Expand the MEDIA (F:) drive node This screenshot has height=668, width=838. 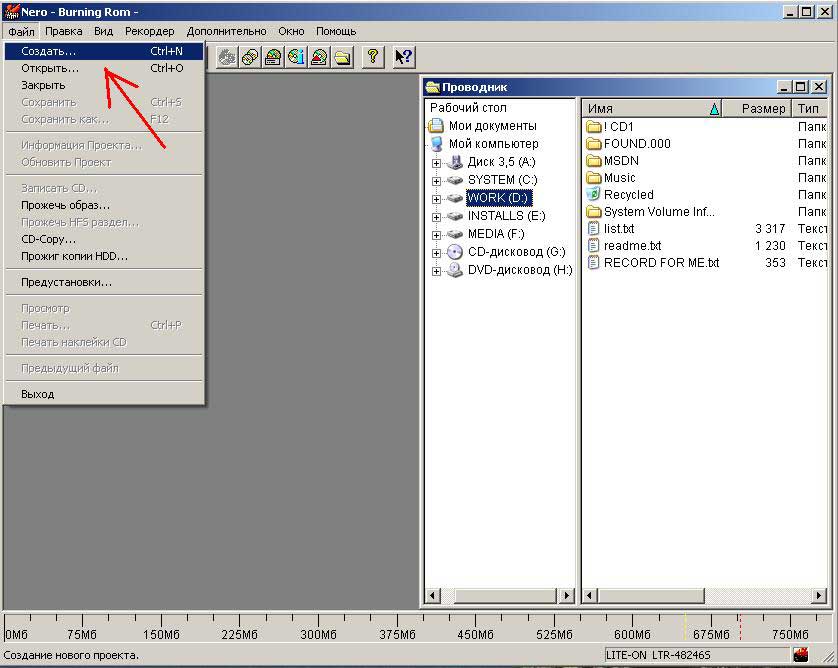coord(436,235)
